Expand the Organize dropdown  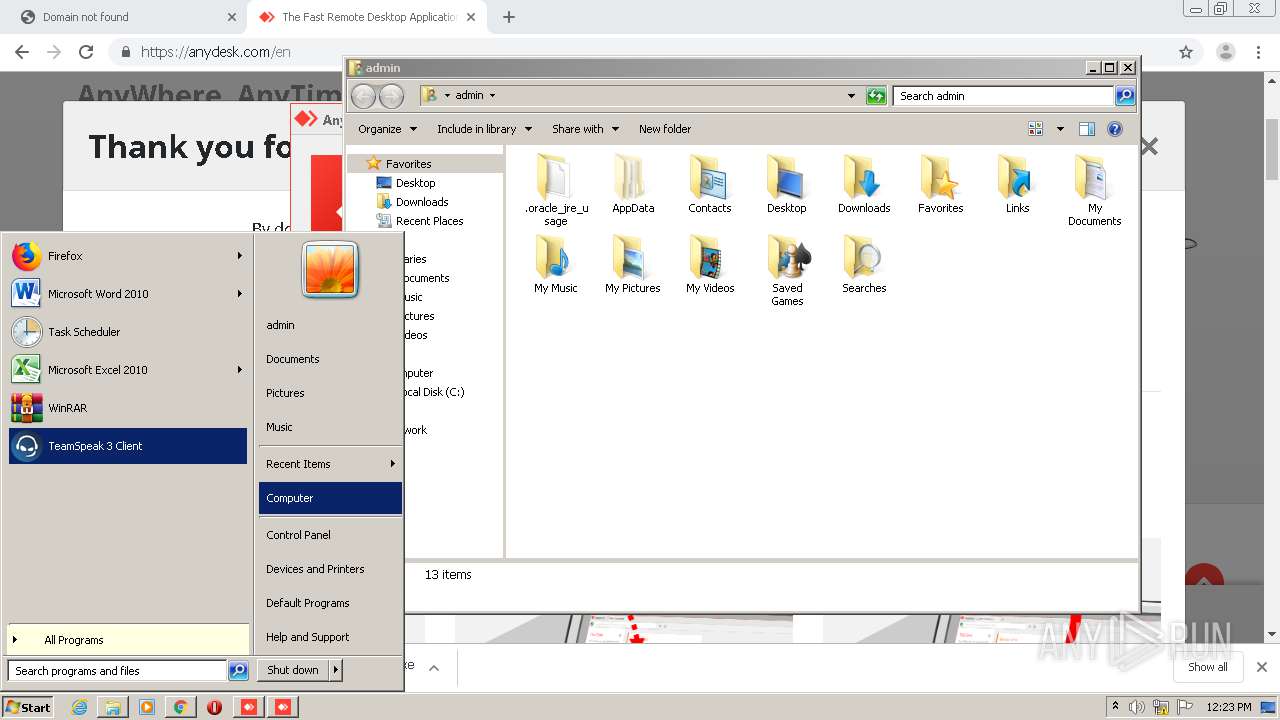point(387,129)
